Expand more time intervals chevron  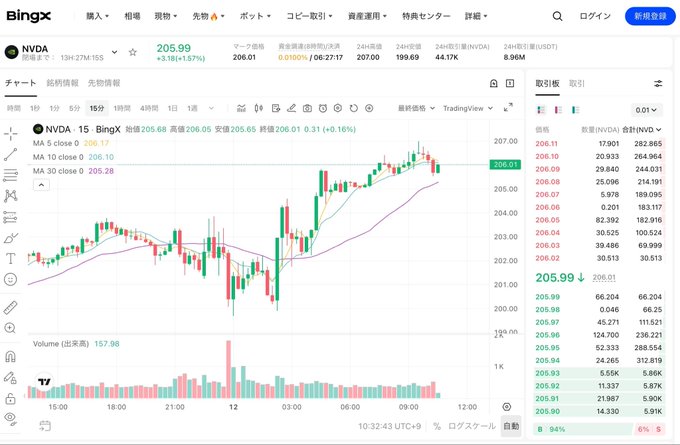coord(211,108)
